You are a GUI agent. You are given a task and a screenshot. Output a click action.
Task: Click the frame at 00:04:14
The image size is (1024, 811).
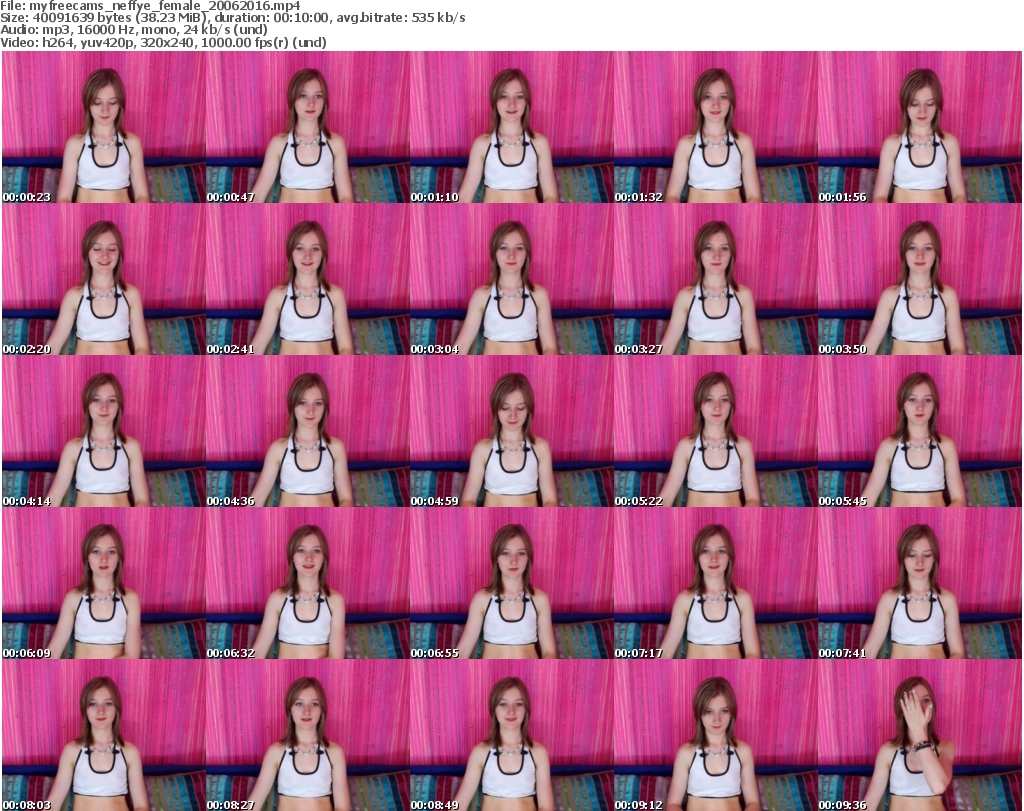point(104,431)
